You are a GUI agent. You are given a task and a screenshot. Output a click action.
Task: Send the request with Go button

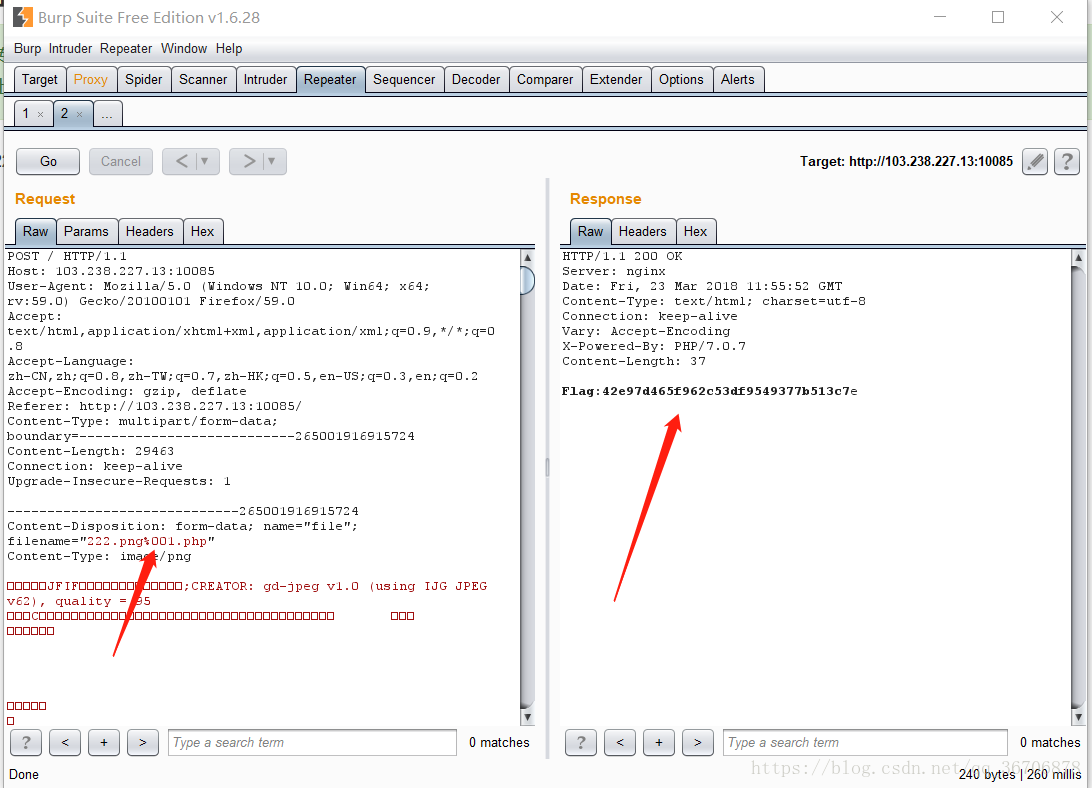tap(48, 162)
